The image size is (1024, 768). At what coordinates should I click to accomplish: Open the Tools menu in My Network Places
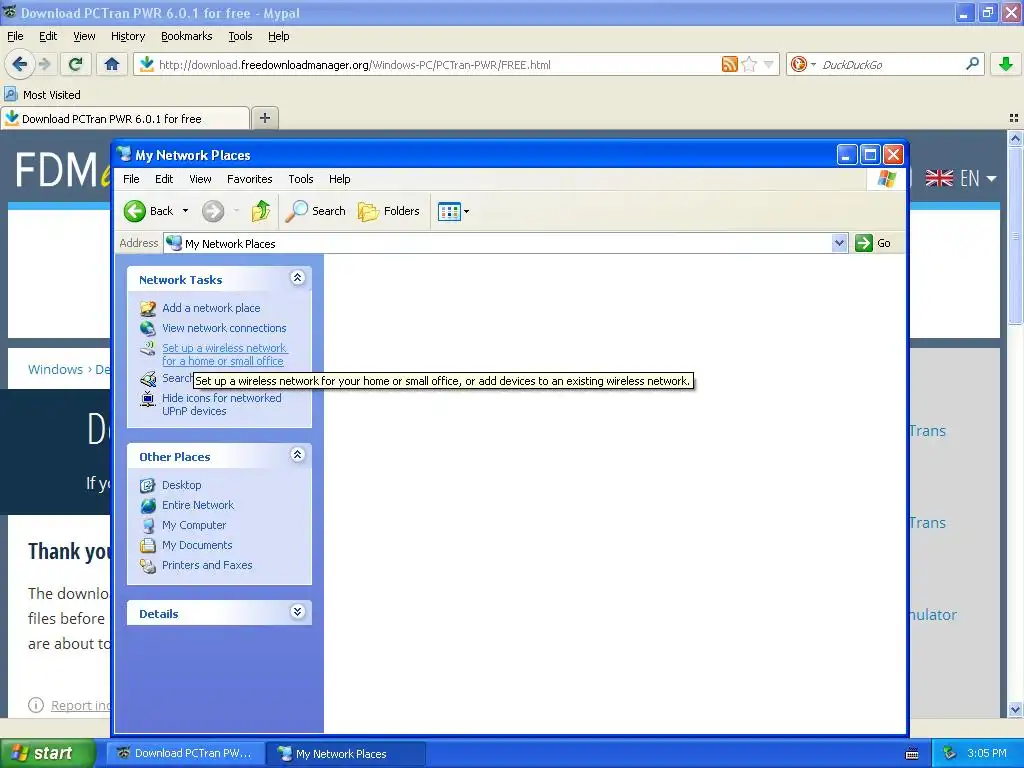click(300, 179)
